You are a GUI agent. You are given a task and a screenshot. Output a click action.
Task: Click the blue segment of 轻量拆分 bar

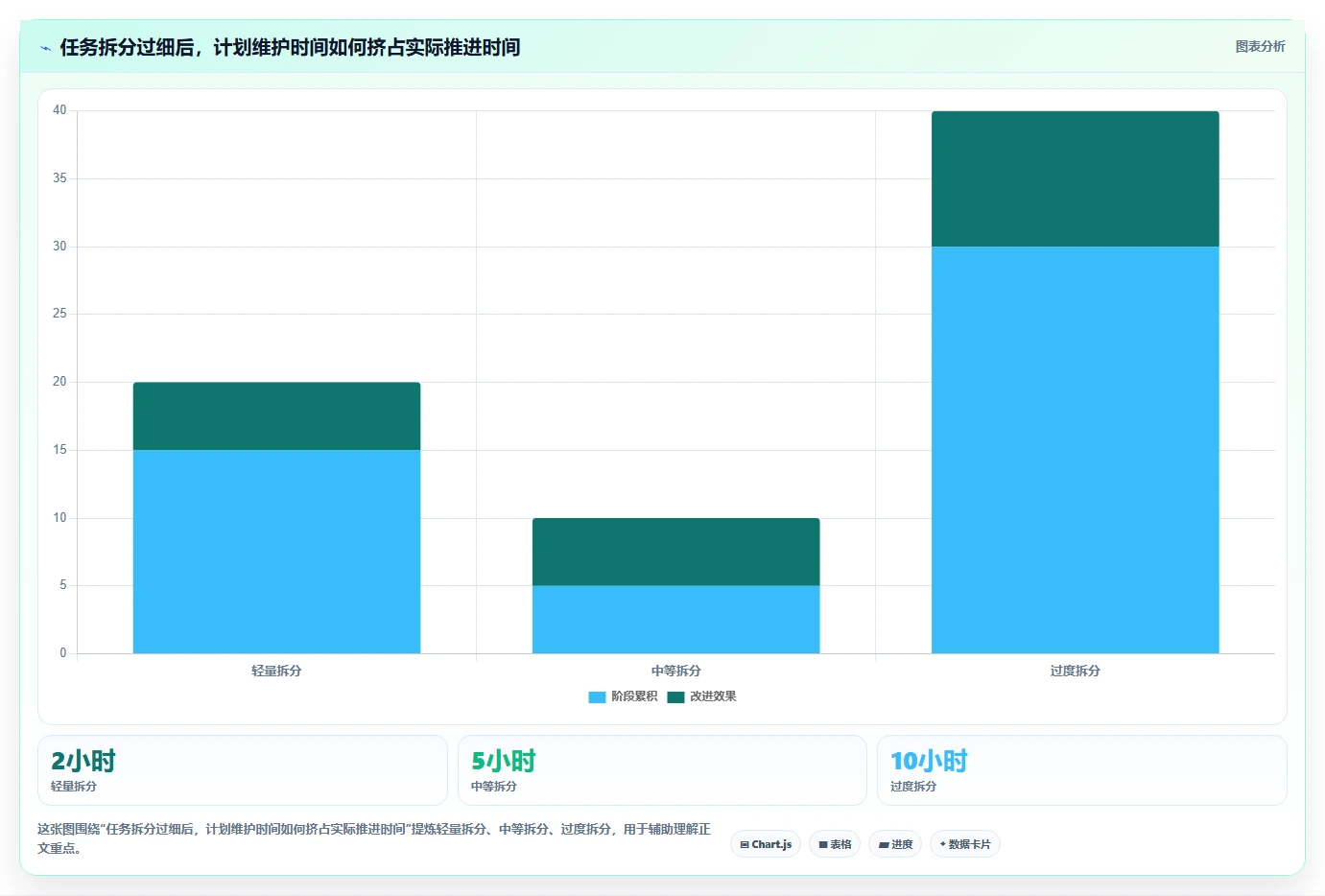click(x=276, y=552)
